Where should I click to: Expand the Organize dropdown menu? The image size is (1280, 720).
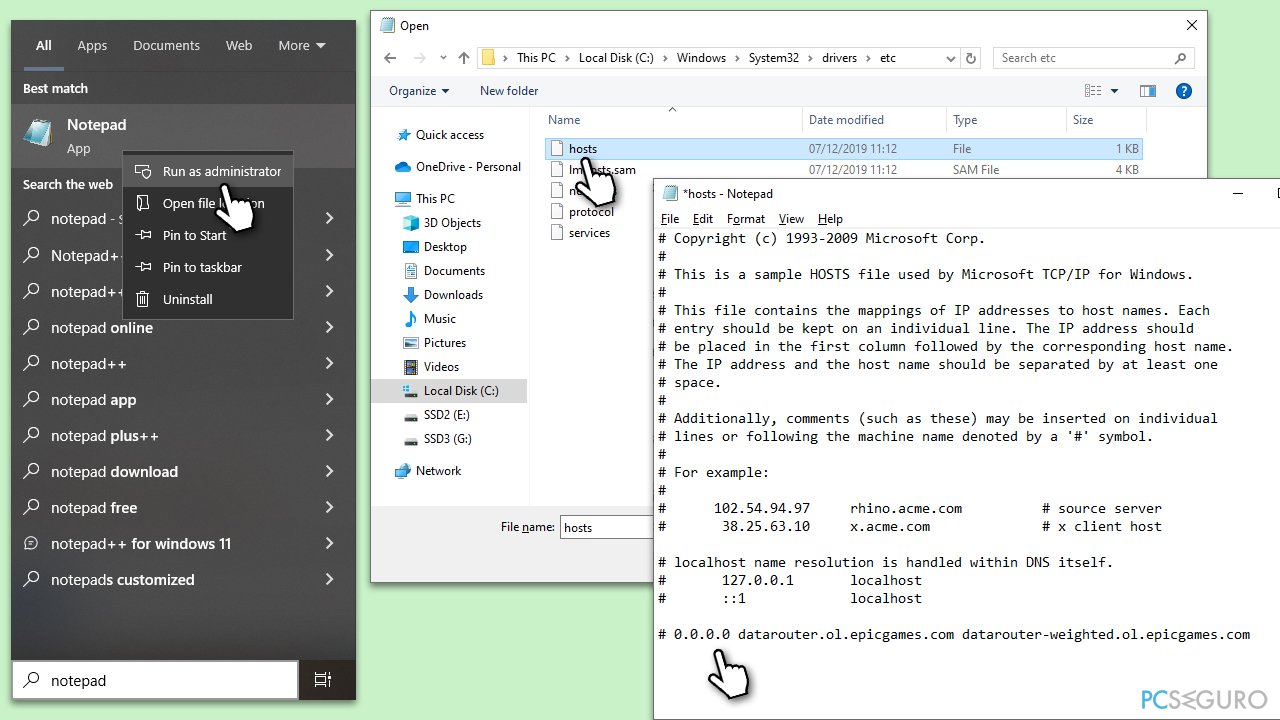tap(419, 91)
